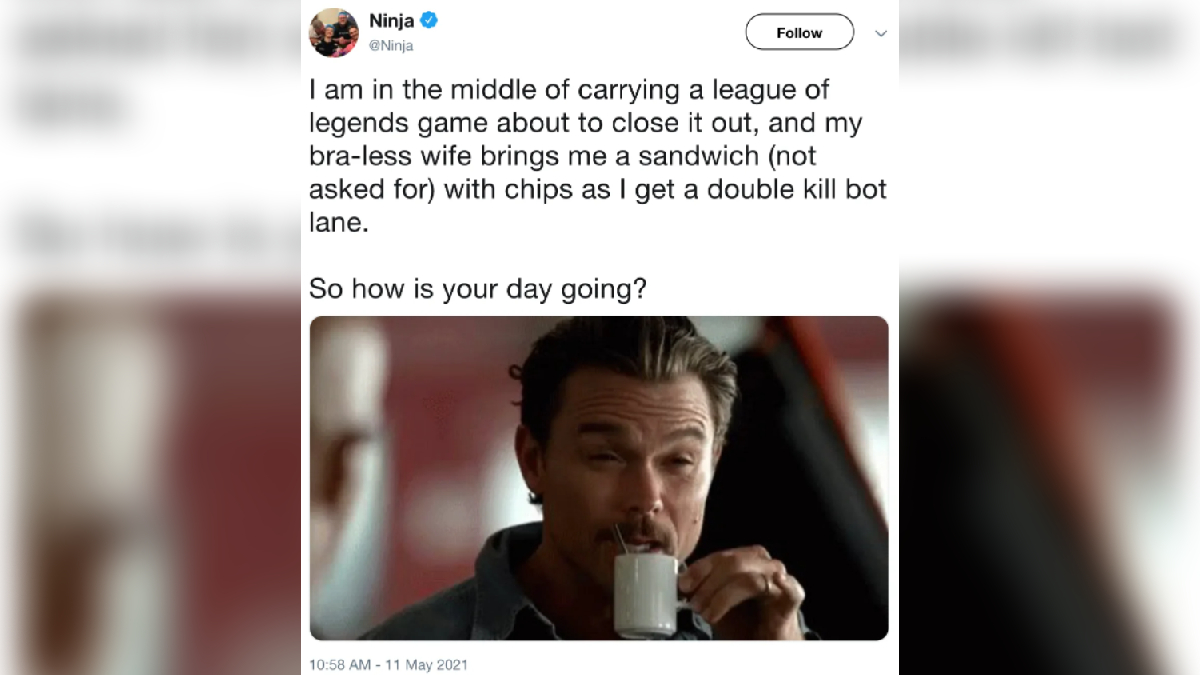Click the 10:58 AM timestamp link
The width and height of the screenshot is (1200, 675).
340,662
